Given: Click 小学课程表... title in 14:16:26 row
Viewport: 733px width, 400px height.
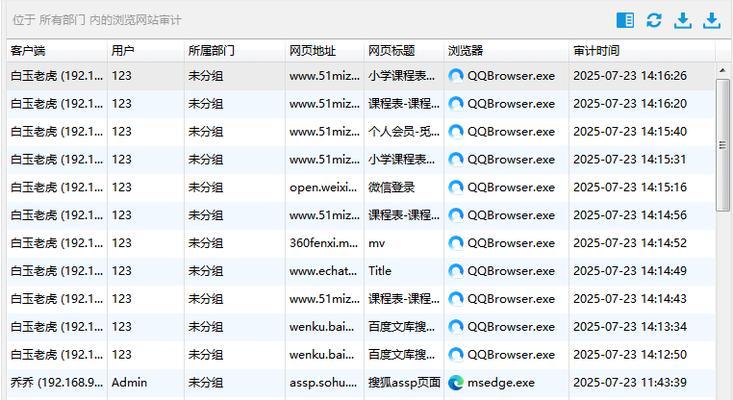Looking at the screenshot, I should 402,76.
